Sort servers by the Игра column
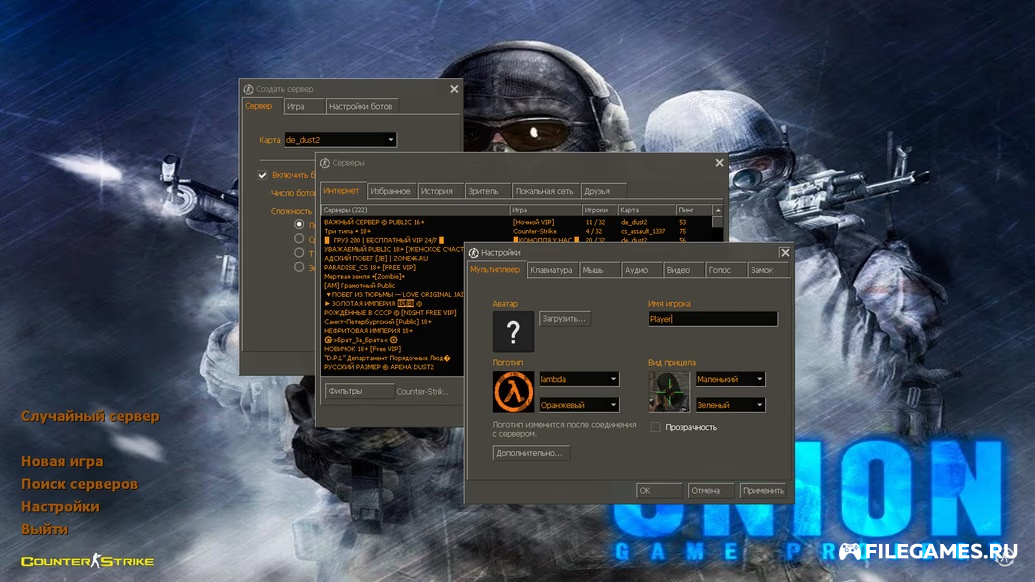Screen dimensions: 1035x582 [x=546, y=210]
